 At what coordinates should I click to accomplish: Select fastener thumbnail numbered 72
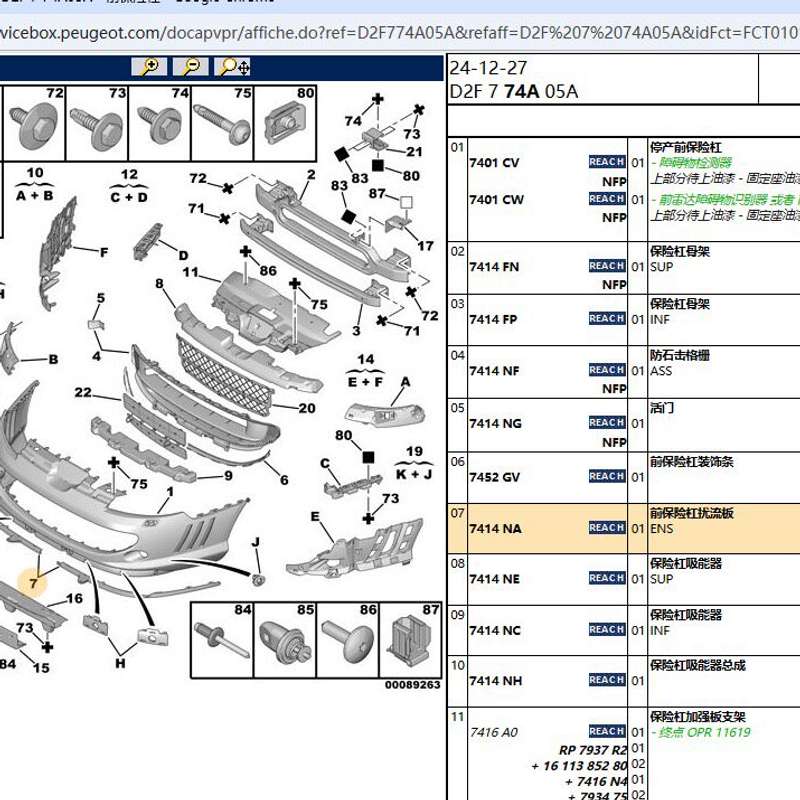tap(34, 123)
